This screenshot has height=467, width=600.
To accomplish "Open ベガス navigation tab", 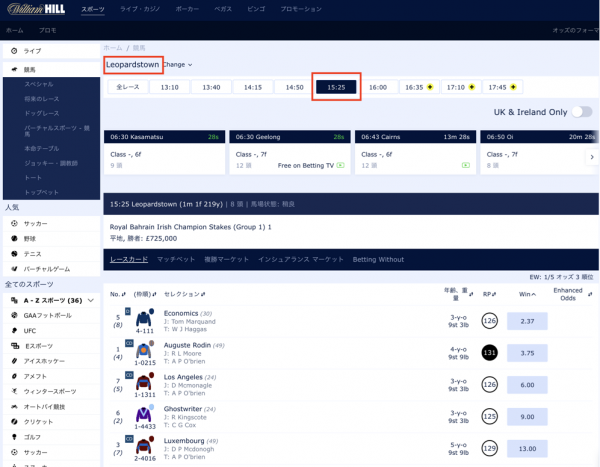I will tap(223, 9).
